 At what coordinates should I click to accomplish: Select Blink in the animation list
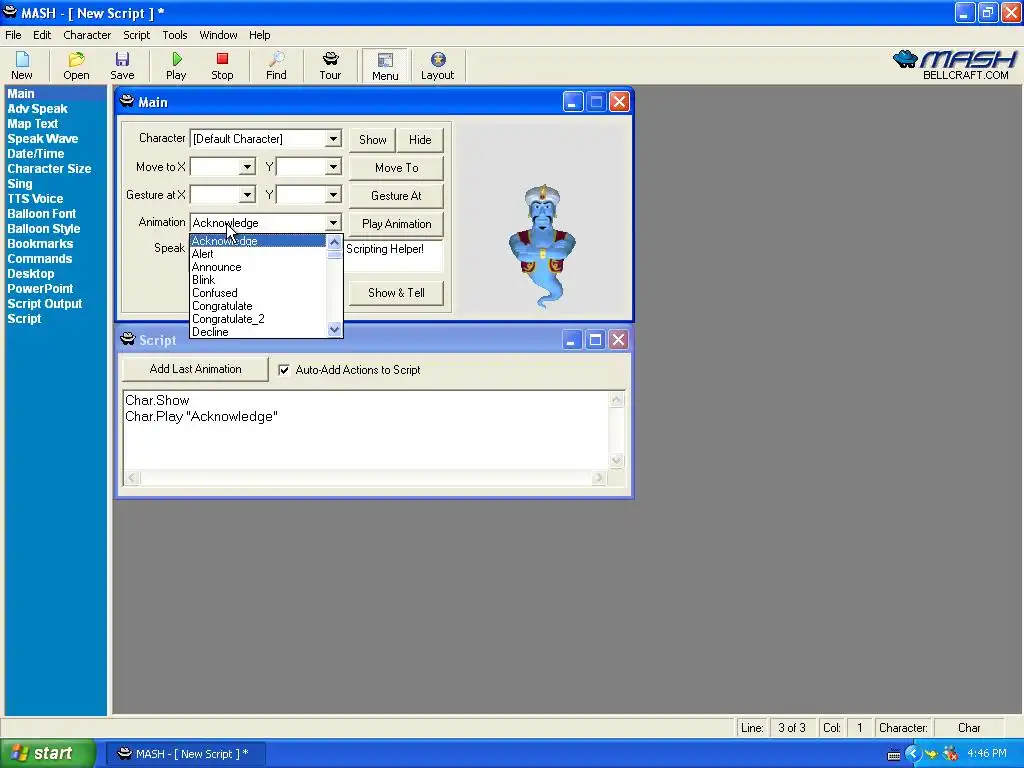tap(258, 280)
